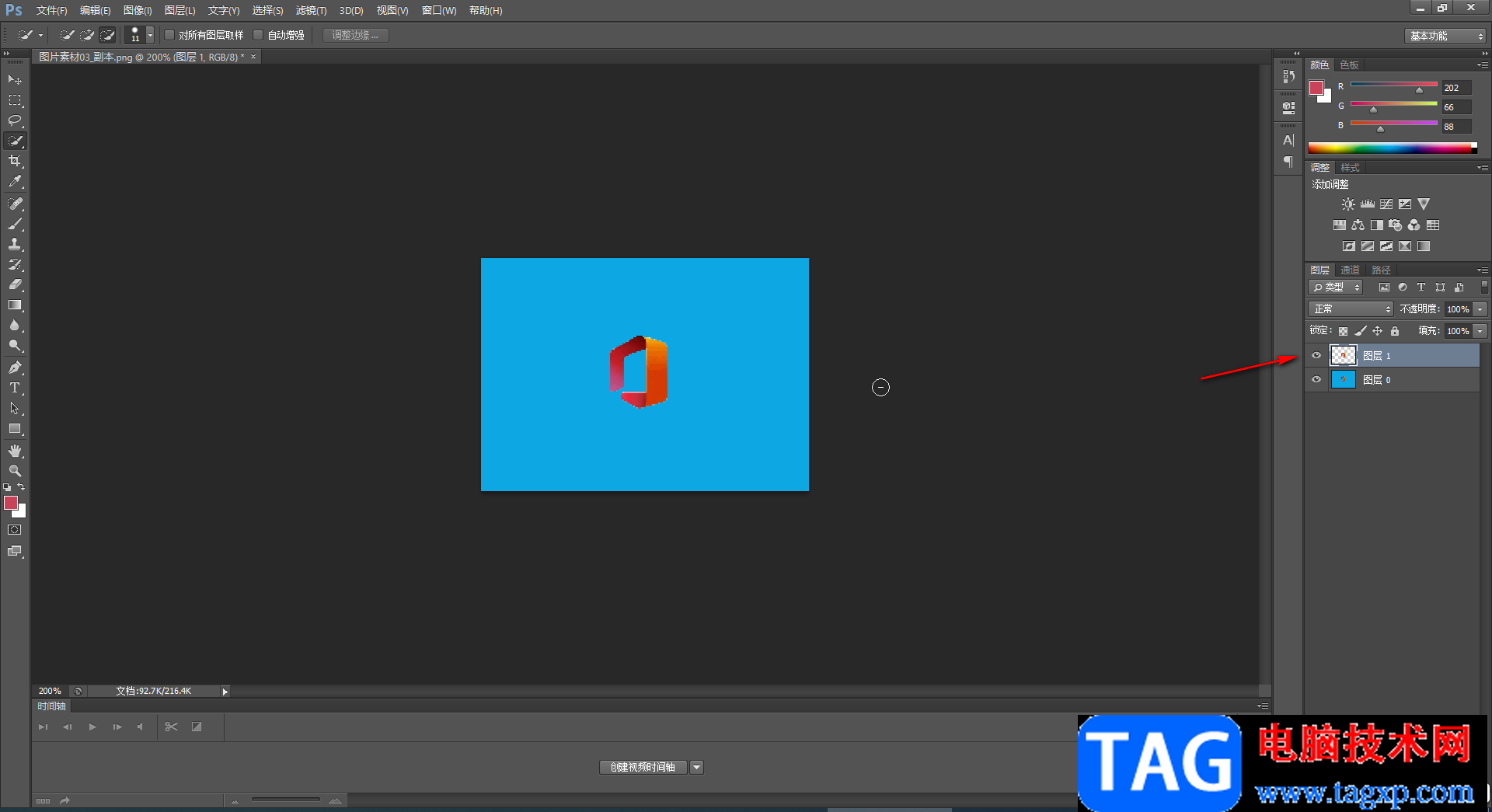Add an Invert adjustment
The image size is (1492, 812).
coord(1349,246)
